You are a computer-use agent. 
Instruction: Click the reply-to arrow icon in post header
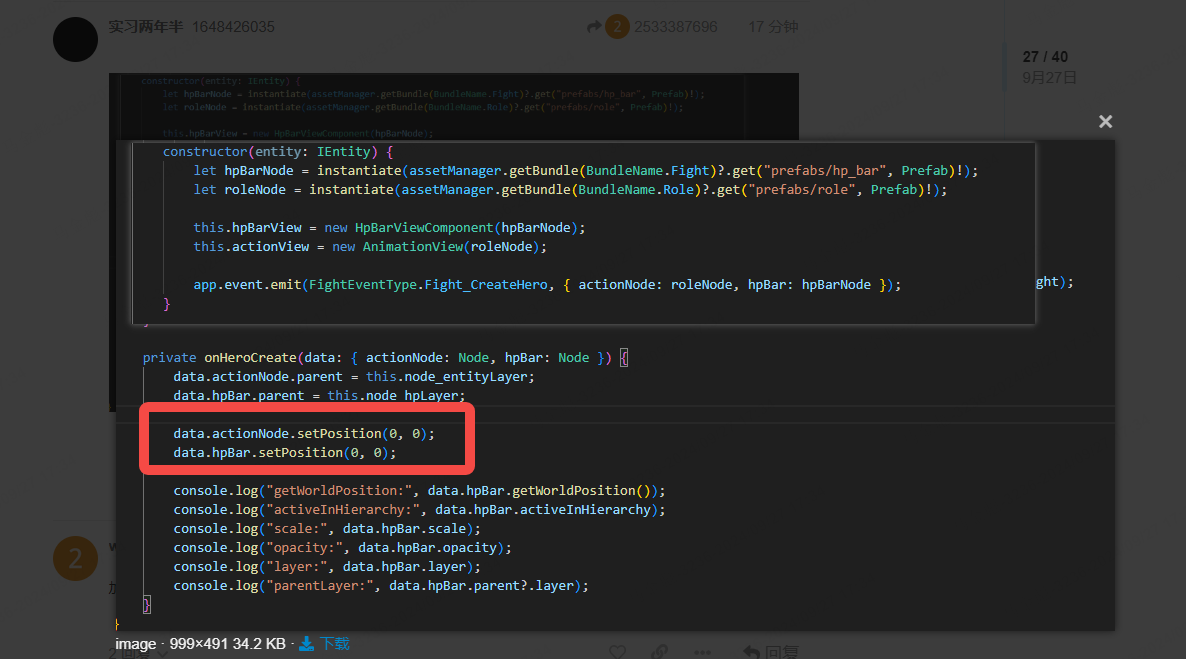594,27
